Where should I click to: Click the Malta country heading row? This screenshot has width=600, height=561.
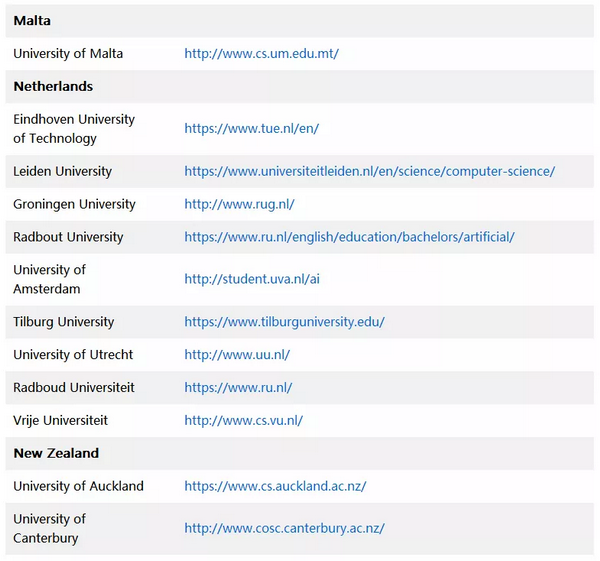[x=32, y=21]
